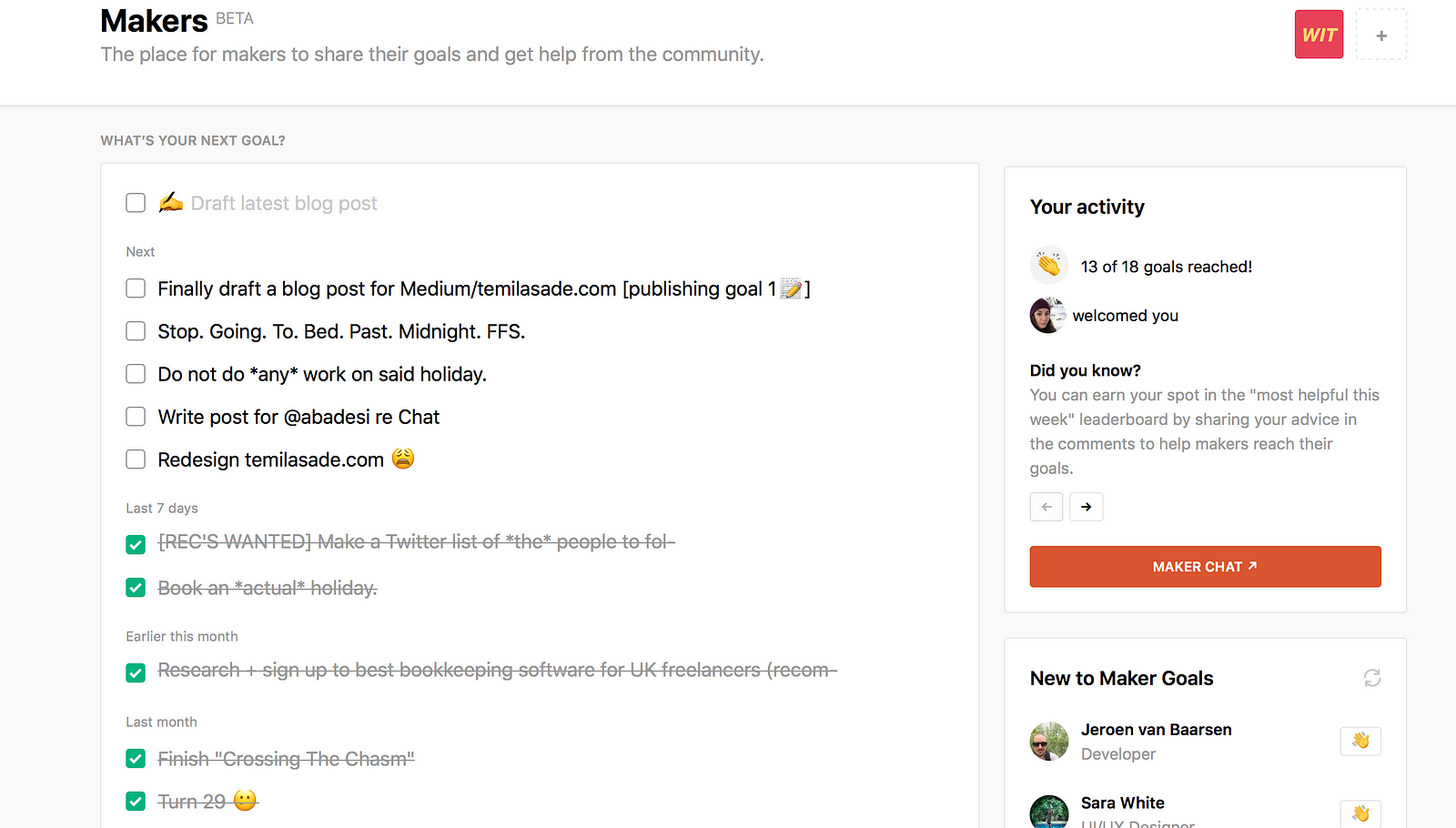Uncheck the Finish Crossing The Chasm goal
Screen dimensions: 1456x828
136,759
